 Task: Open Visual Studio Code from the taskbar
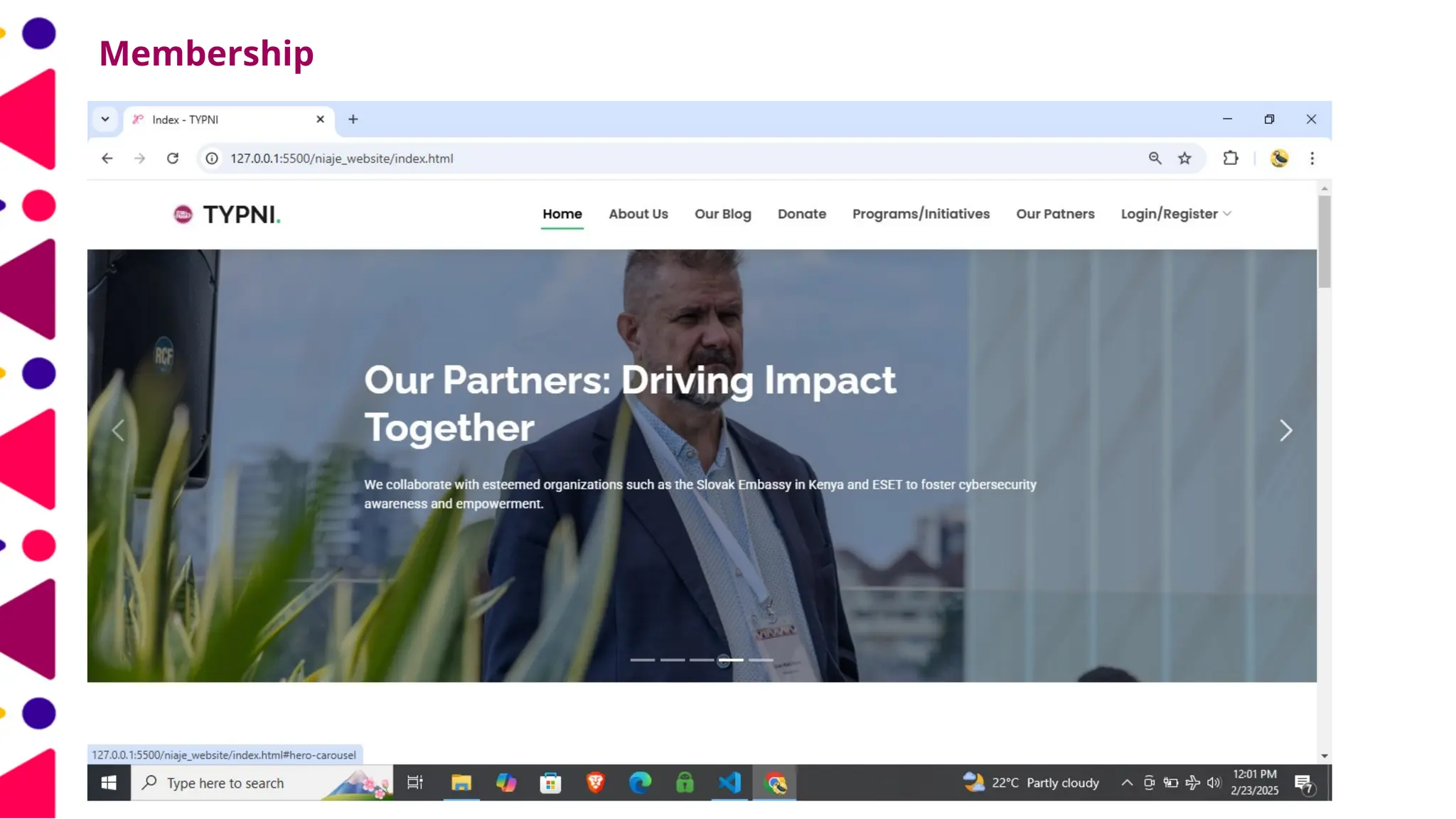pos(729,783)
